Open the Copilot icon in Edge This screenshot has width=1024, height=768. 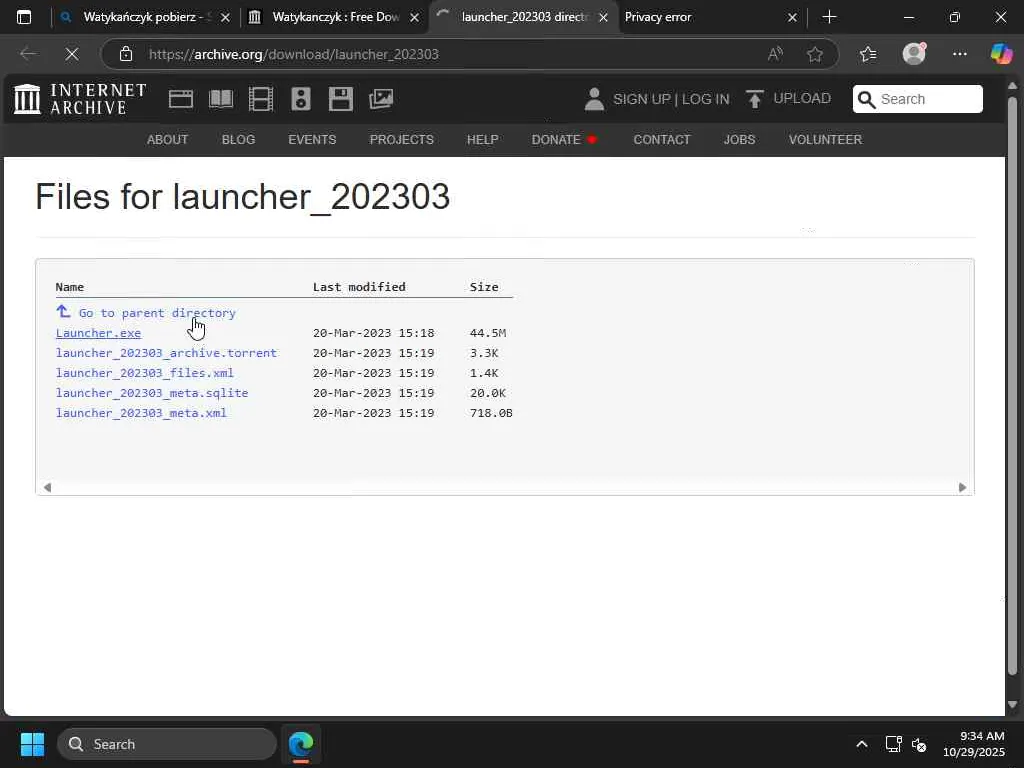tap(1001, 54)
